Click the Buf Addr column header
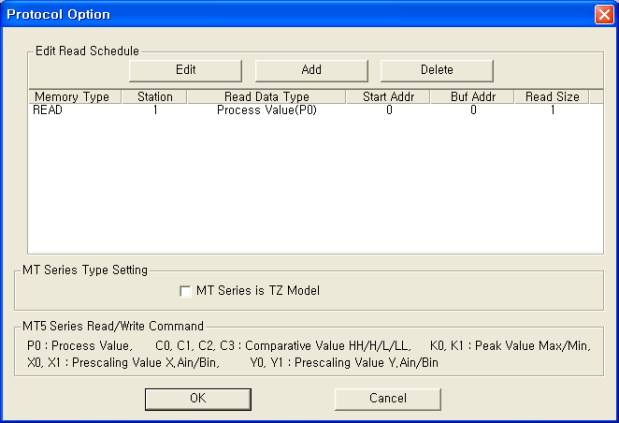Viewport: 619px width, 423px height. [473, 97]
